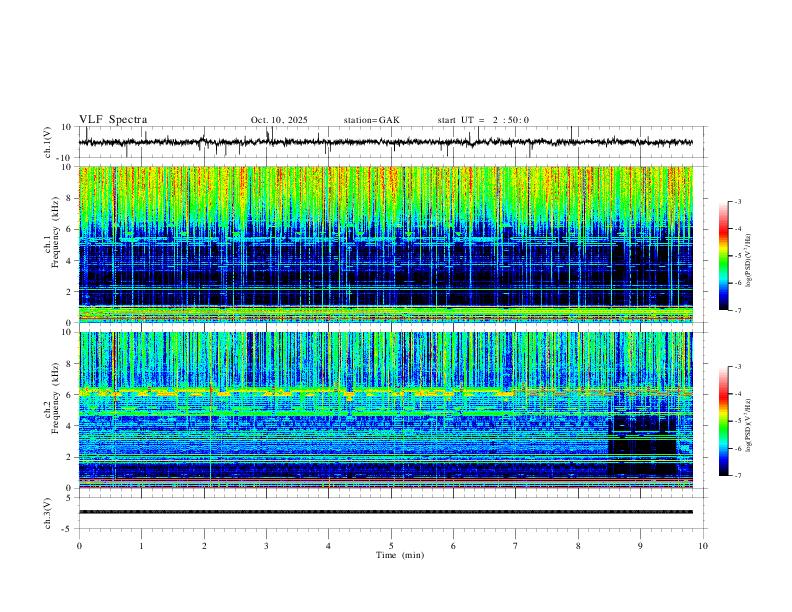Click the "station=GAK" header label

[371, 120]
